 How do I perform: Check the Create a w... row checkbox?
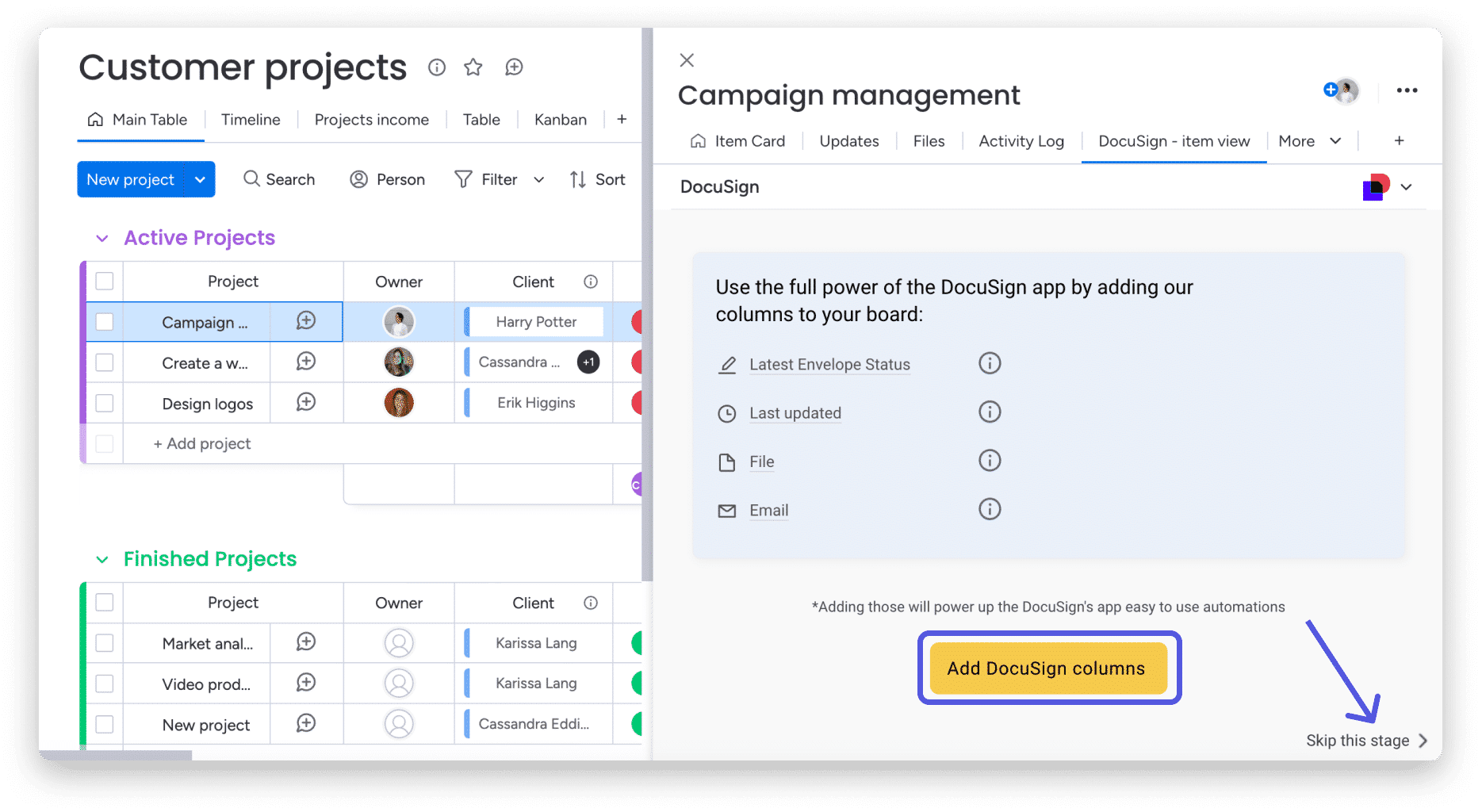coord(105,362)
